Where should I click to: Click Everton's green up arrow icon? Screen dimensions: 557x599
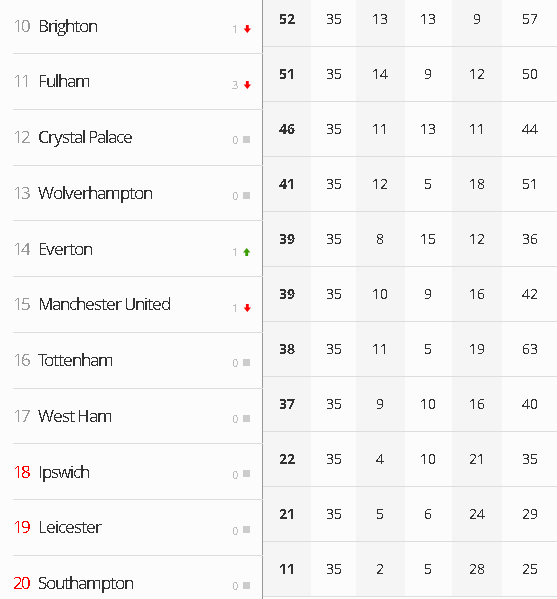click(x=247, y=252)
